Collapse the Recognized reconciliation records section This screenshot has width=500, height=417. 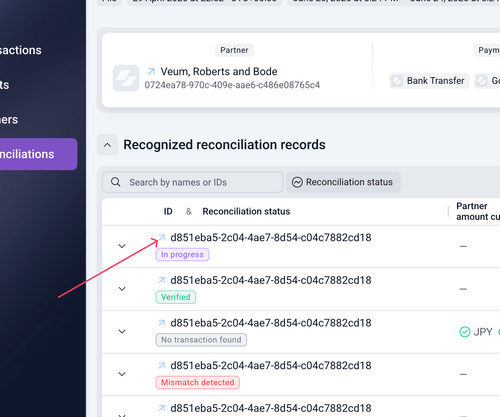tap(107, 145)
